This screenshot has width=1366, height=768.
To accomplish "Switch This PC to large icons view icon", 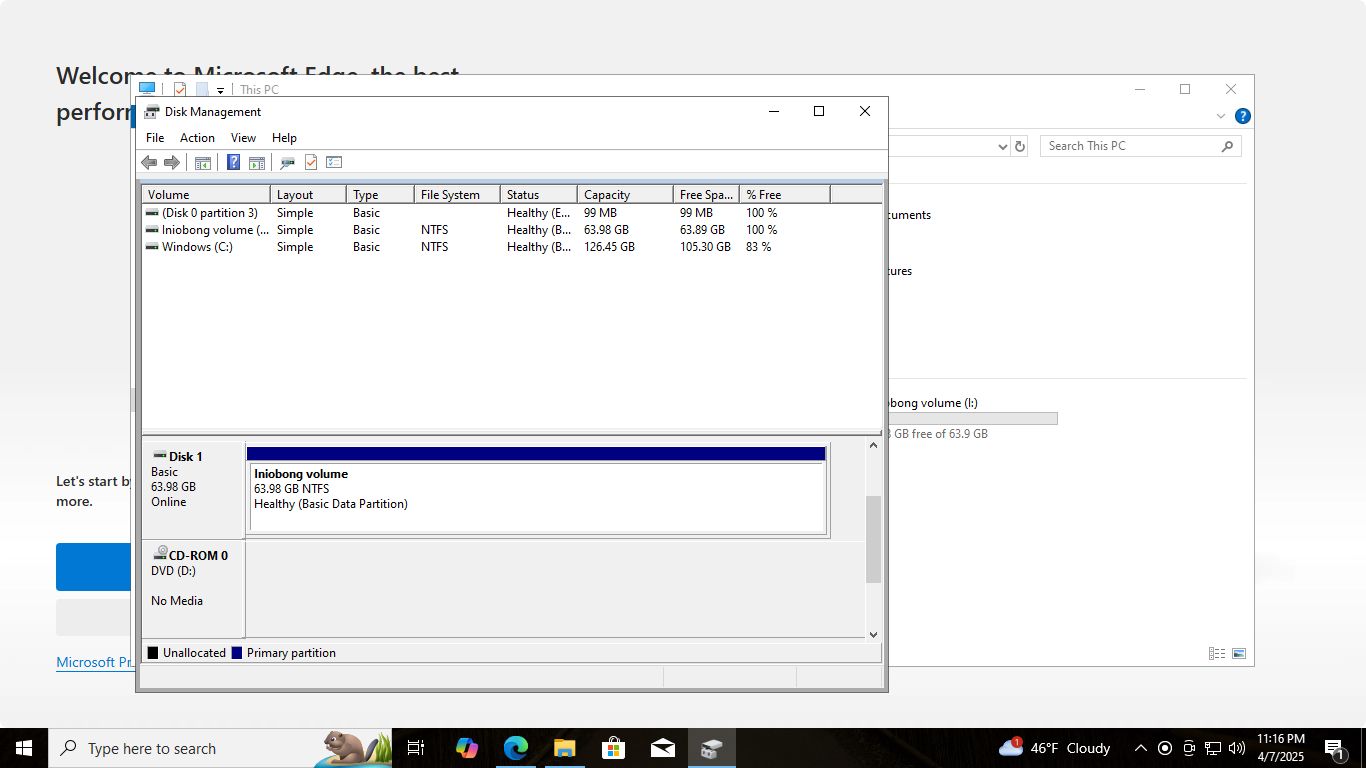I will (x=1239, y=654).
